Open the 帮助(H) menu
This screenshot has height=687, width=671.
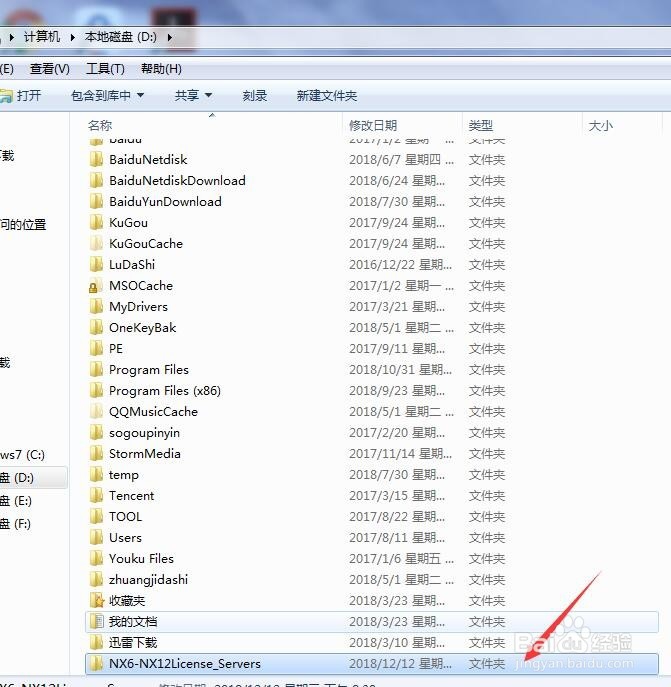(x=161, y=69)
